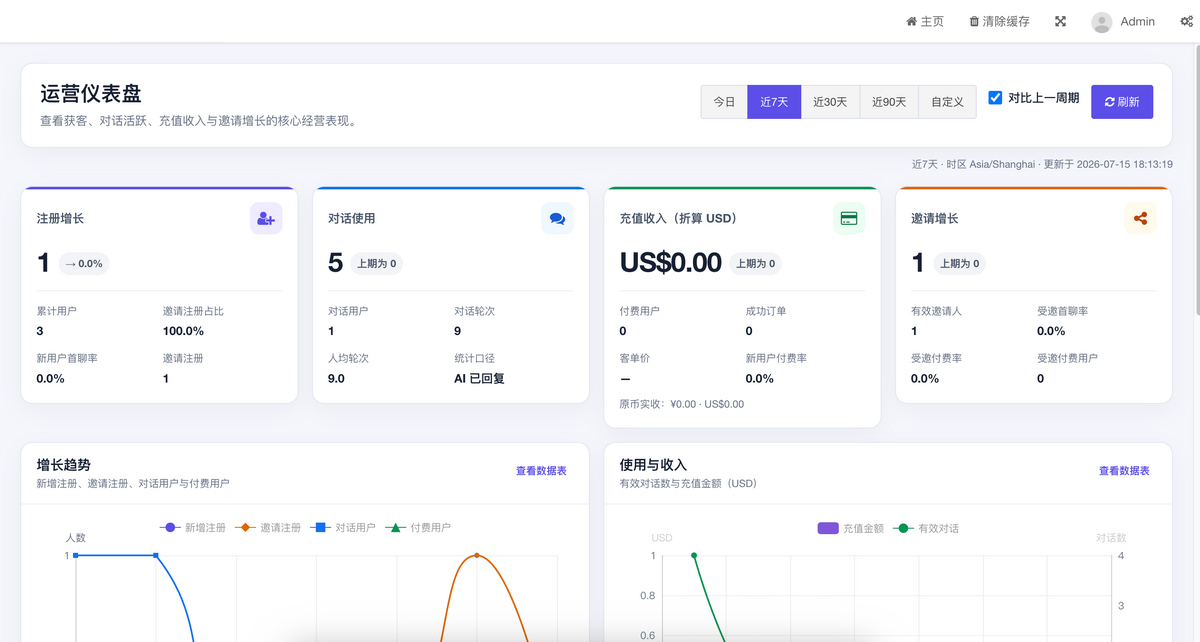Toggle 新增注册 legend series
Image resolution: width=1200 pixels, height=642 pixels.
pos(192,527)
